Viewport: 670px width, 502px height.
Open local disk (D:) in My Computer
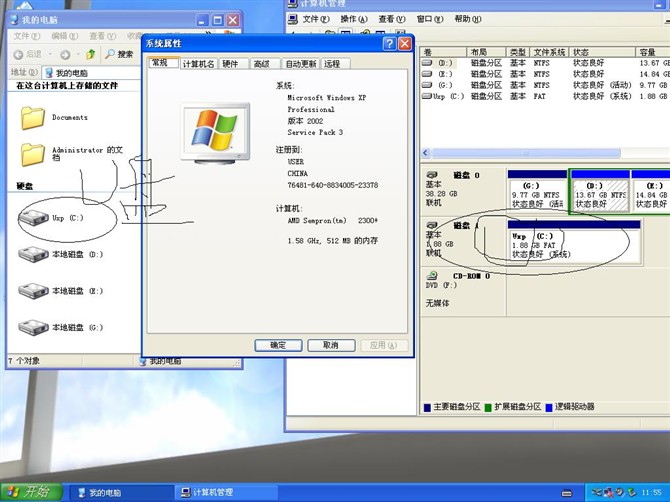tap(35, 255)
